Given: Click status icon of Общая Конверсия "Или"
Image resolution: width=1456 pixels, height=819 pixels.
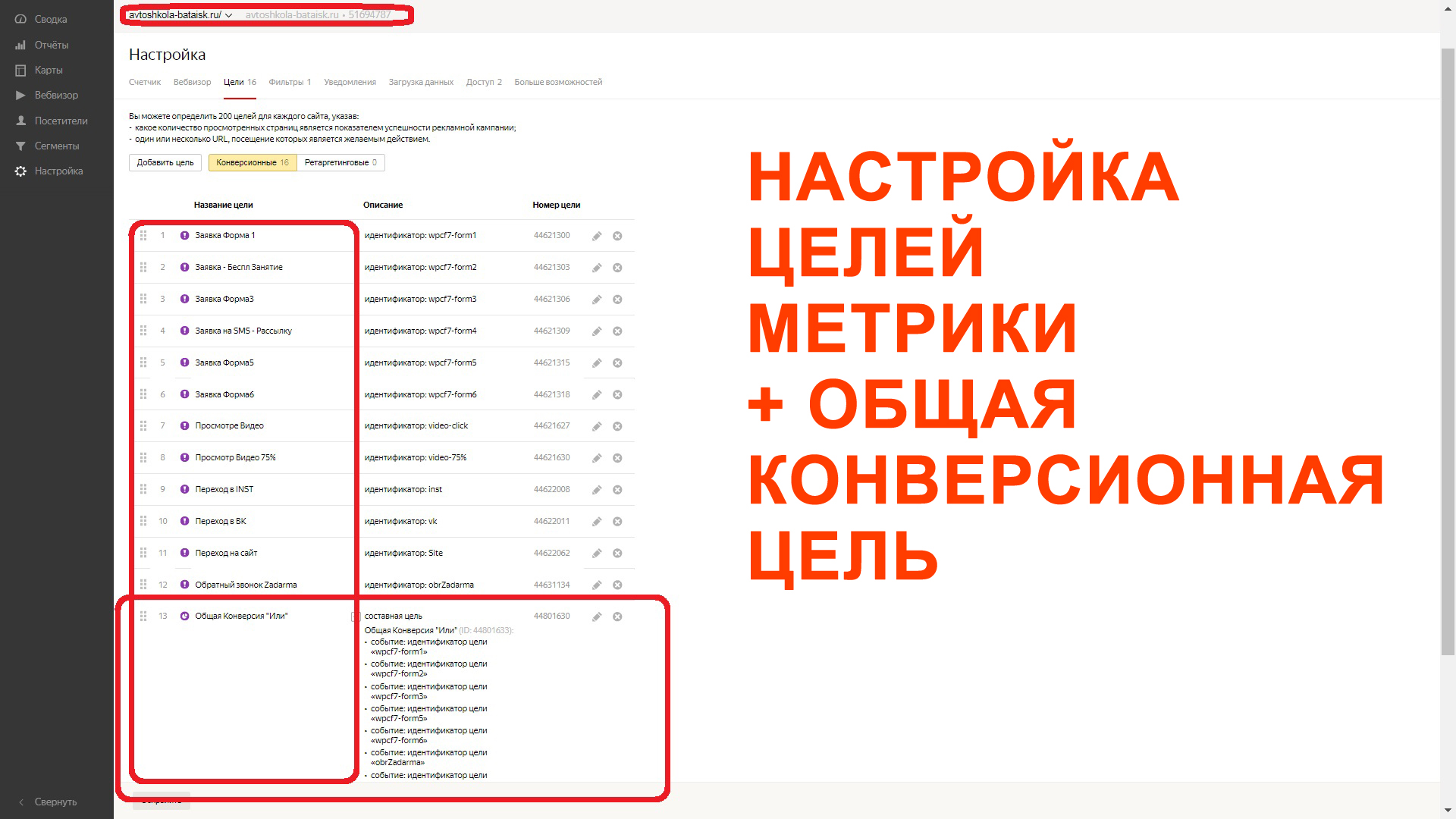Looking at the screenshot, I should click(184, 616).
